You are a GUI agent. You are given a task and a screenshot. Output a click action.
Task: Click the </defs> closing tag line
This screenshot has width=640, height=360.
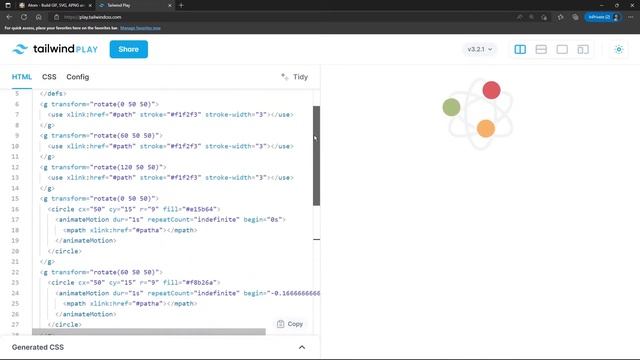pyautogui.click(x=53, y=93)
